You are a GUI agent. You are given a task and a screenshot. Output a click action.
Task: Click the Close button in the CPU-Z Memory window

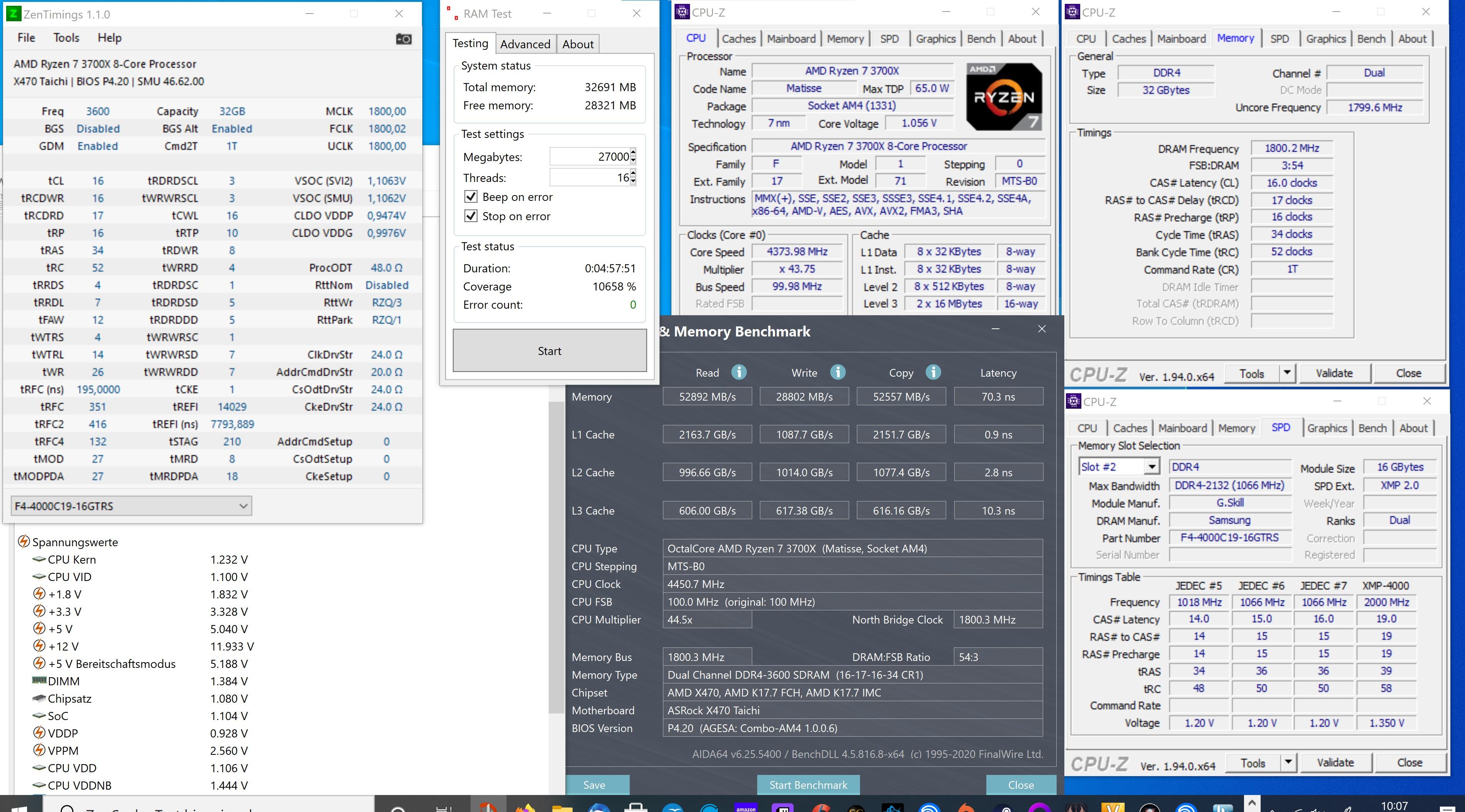[1408, 373]
